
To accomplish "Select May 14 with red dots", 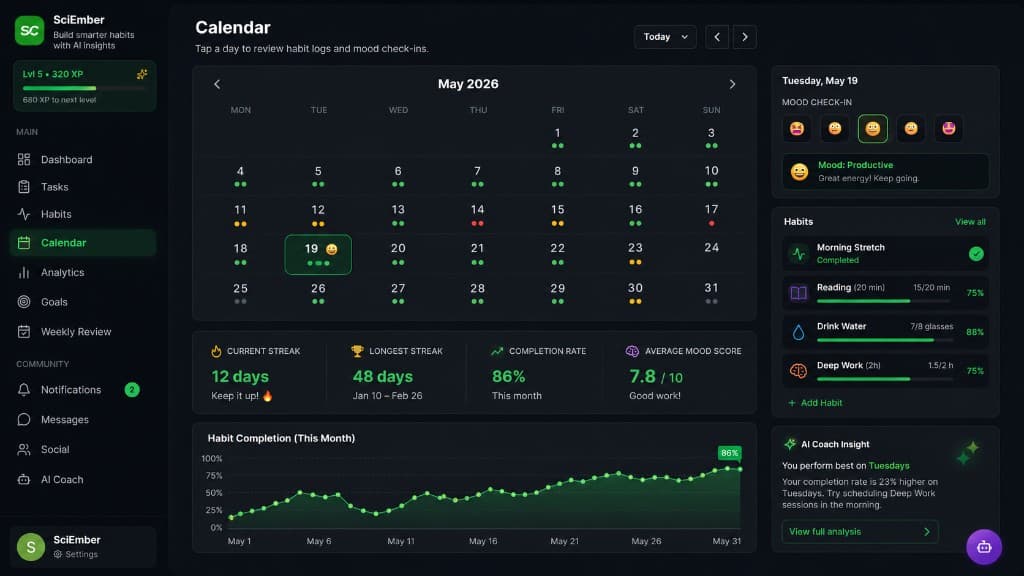I will 477,215.
